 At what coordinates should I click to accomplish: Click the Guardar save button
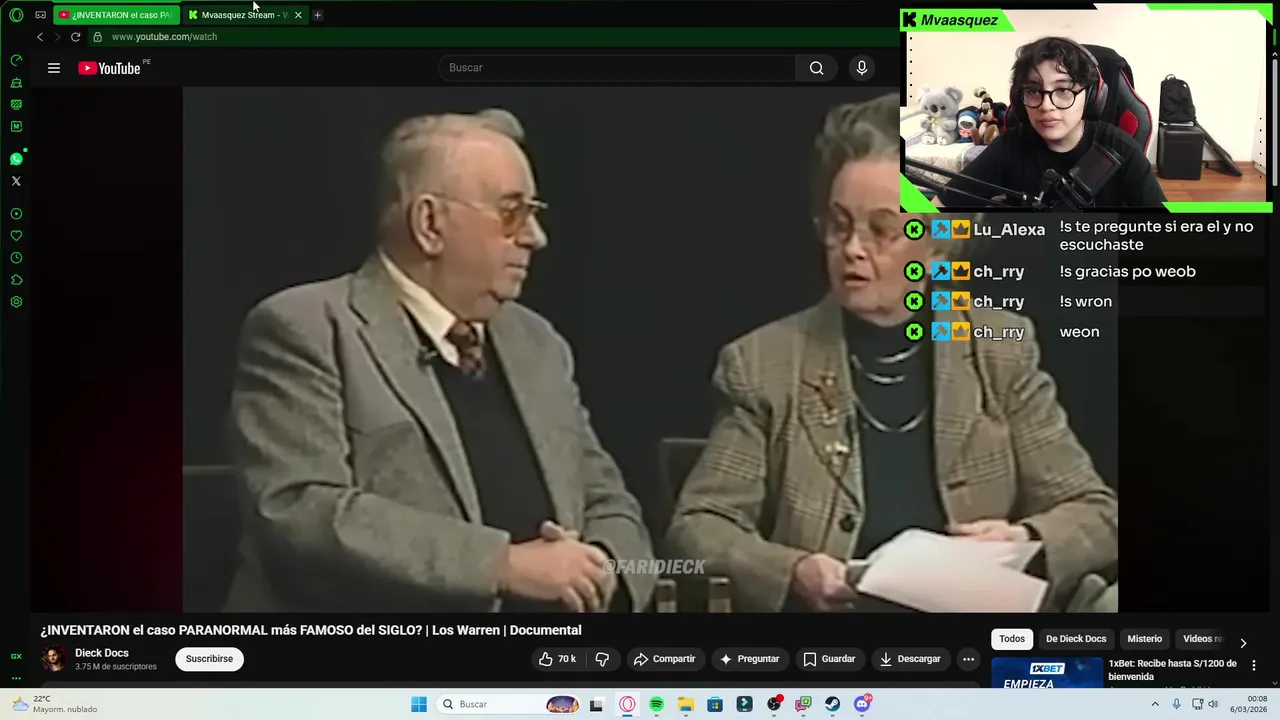(x=829, y=659)
